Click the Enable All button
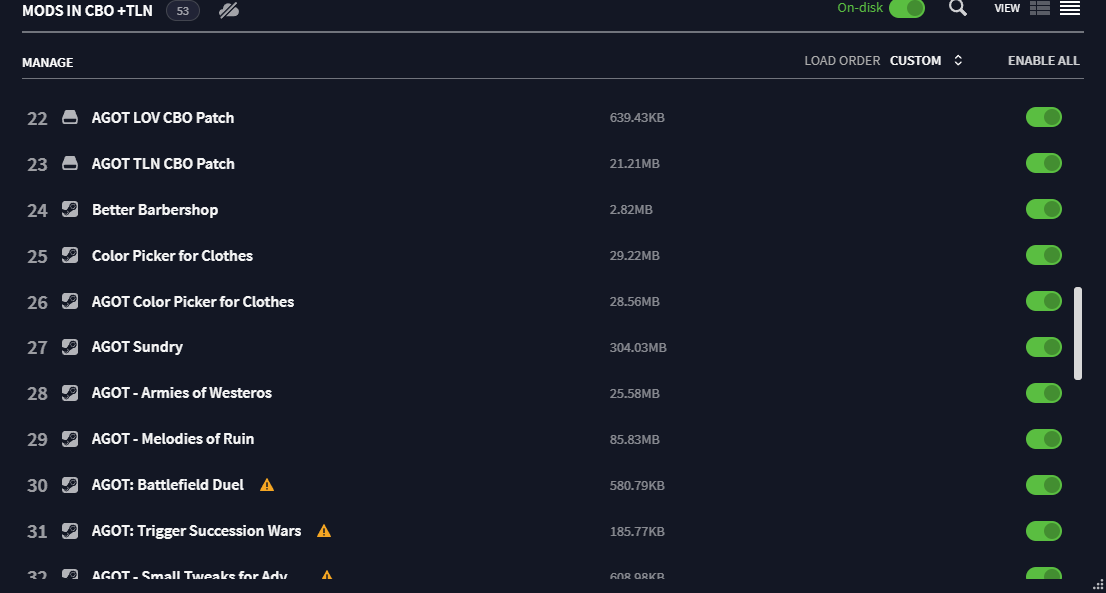This screenshot has height=593, width=1106. (1043, 61)
